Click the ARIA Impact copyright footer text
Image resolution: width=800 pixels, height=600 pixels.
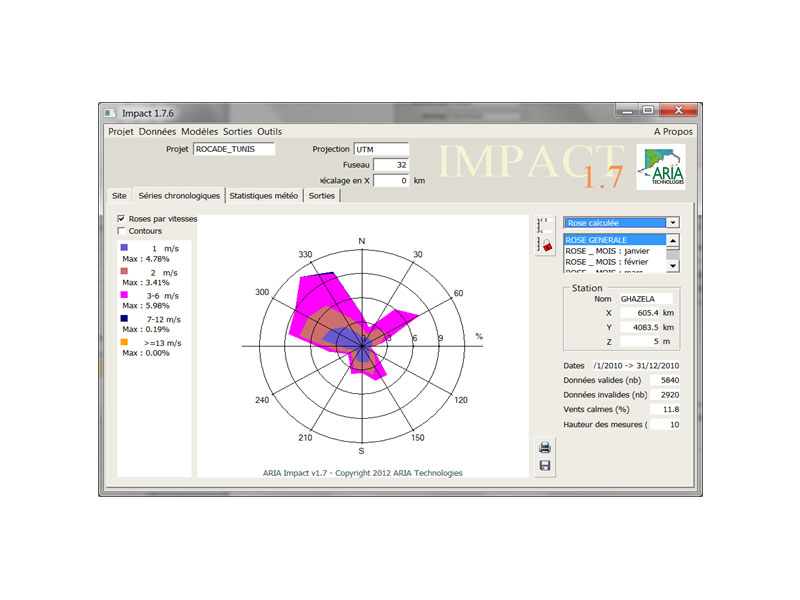[363, 473]
